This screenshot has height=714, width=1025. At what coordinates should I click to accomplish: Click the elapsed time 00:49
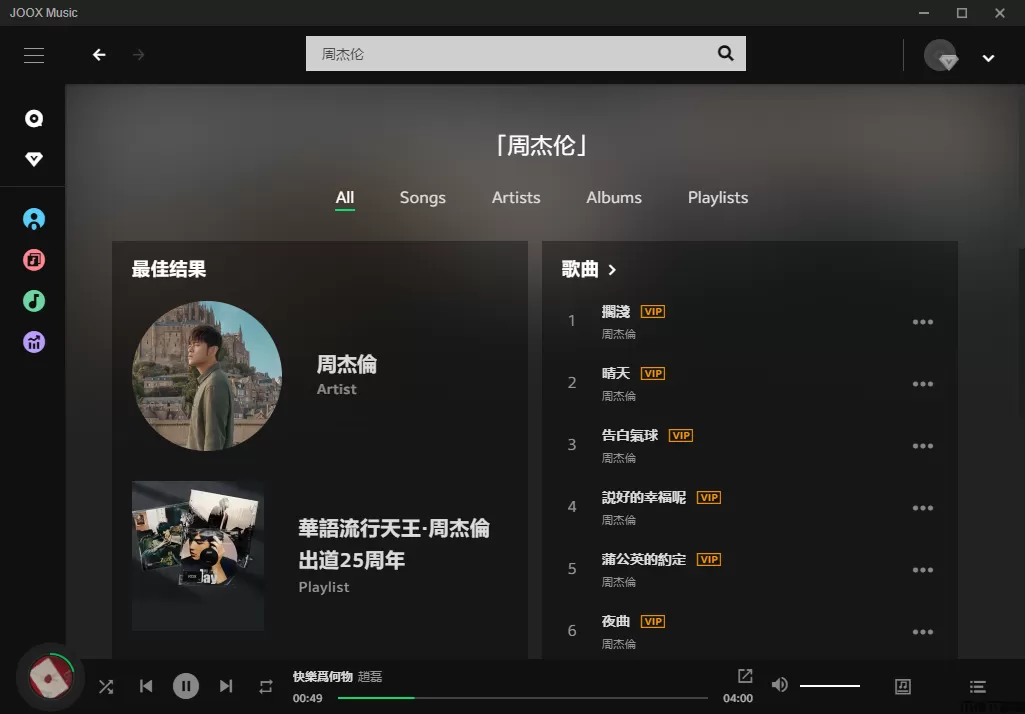(307, 698)
